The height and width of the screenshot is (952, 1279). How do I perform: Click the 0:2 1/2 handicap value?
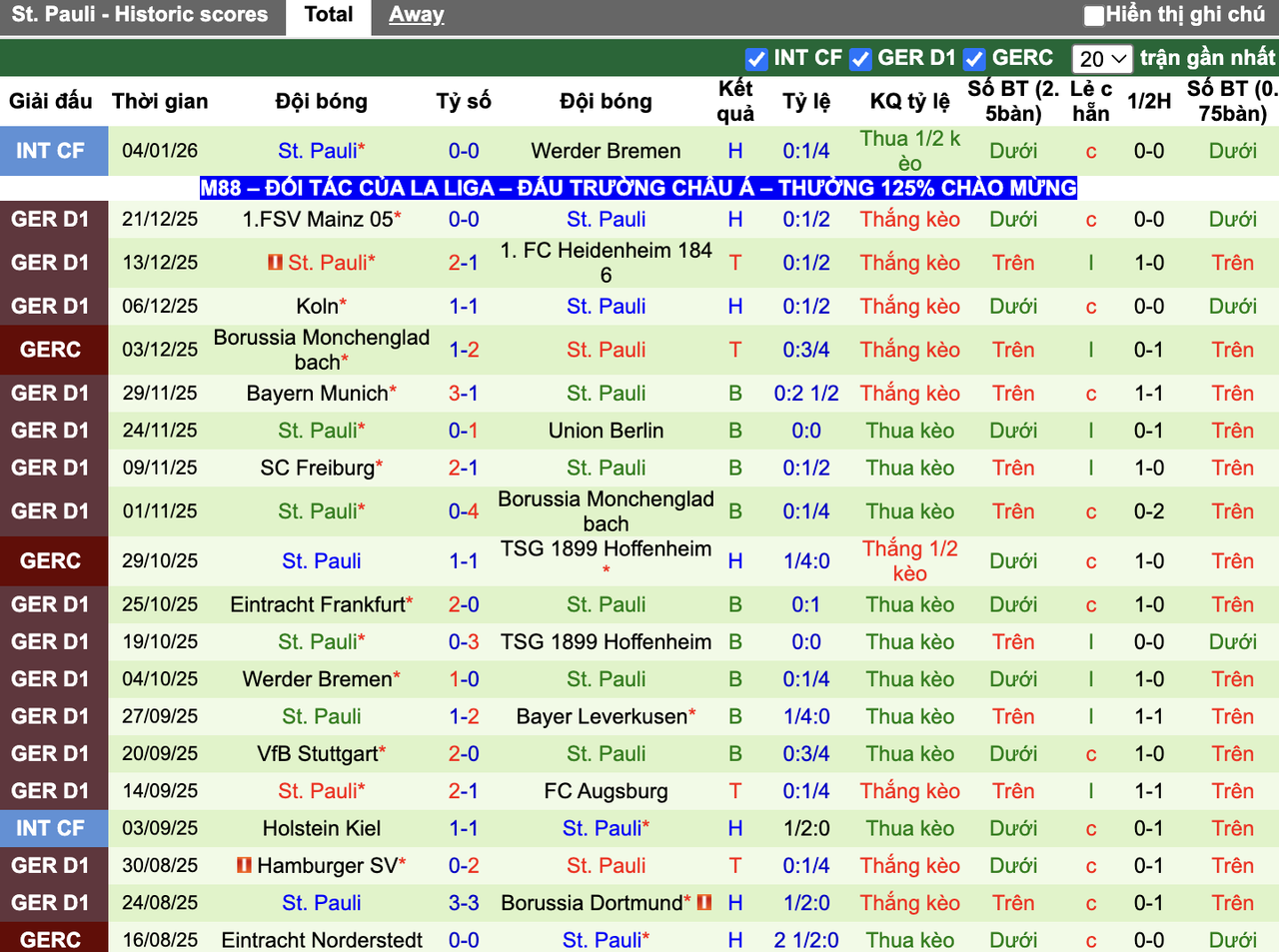pyautogui.click(x=806, y=393)
